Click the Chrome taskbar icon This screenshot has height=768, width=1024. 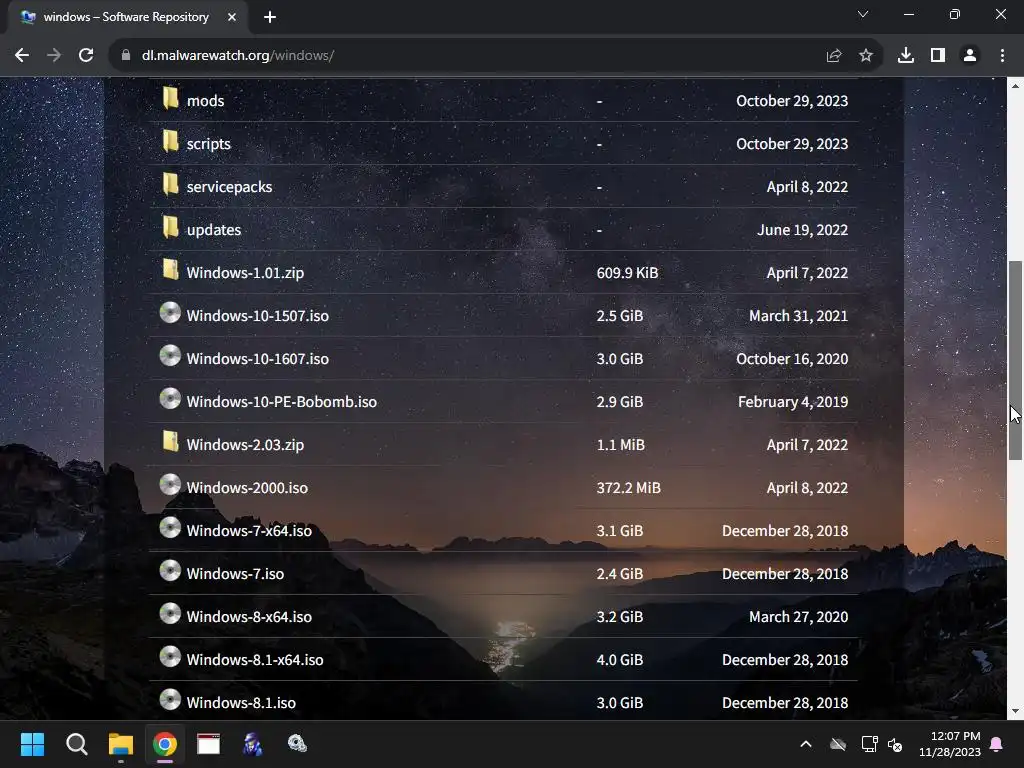(165, 744)
